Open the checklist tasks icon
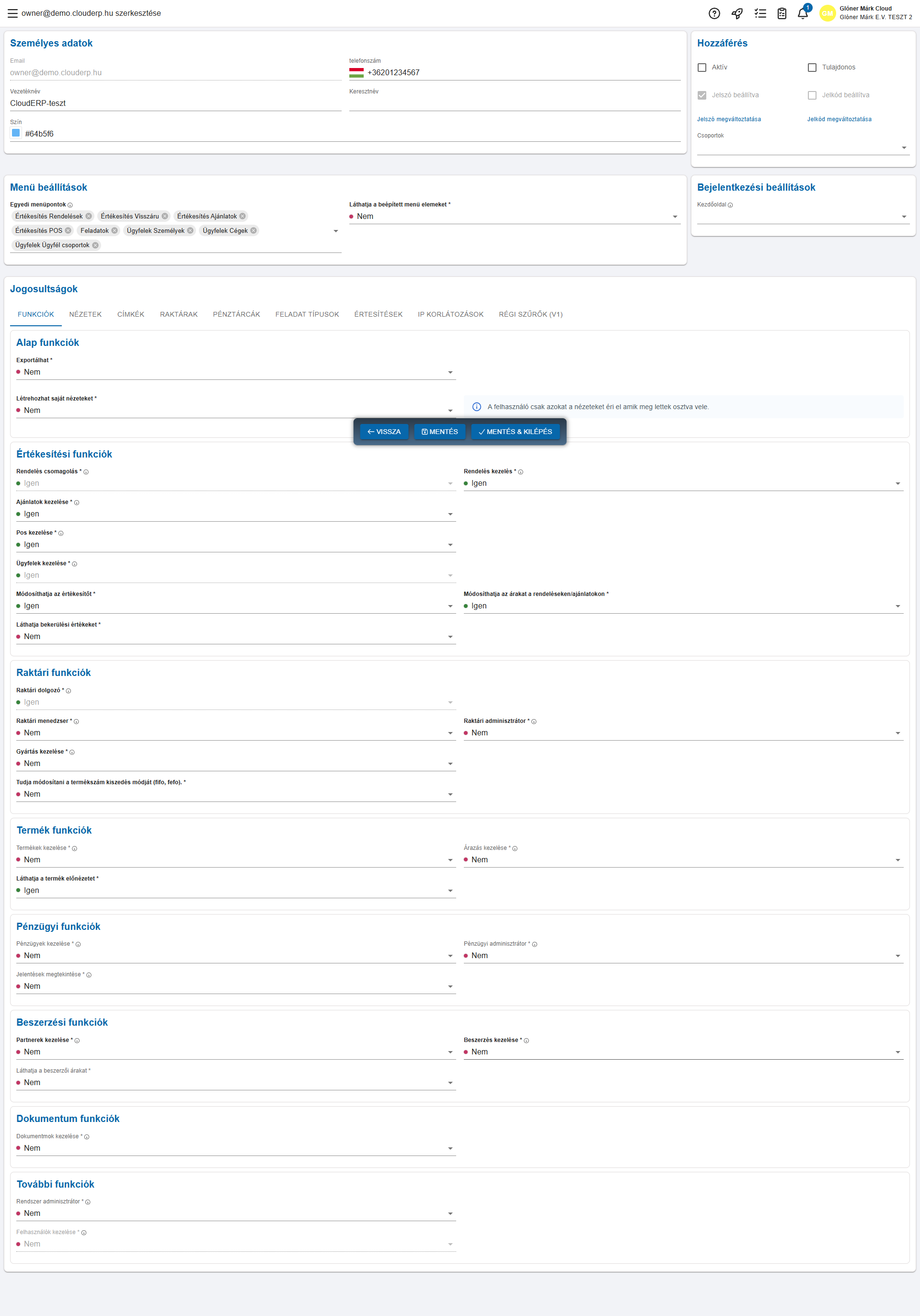This screenshot has height=1316, width=920. 760,13
